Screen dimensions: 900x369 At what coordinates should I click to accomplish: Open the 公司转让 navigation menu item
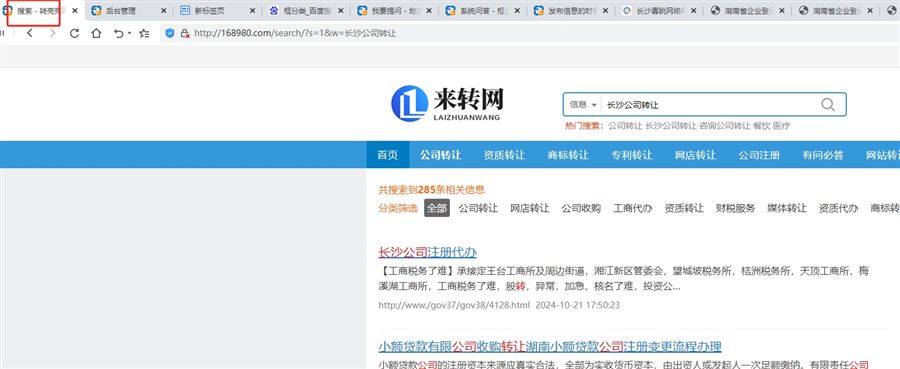point(440,155)
